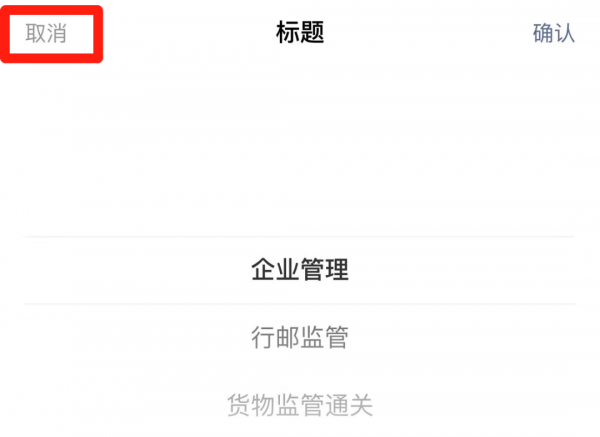Click the highlighted 企业管理 row
The height and width of the screenshot is (437, 600).
300,270
